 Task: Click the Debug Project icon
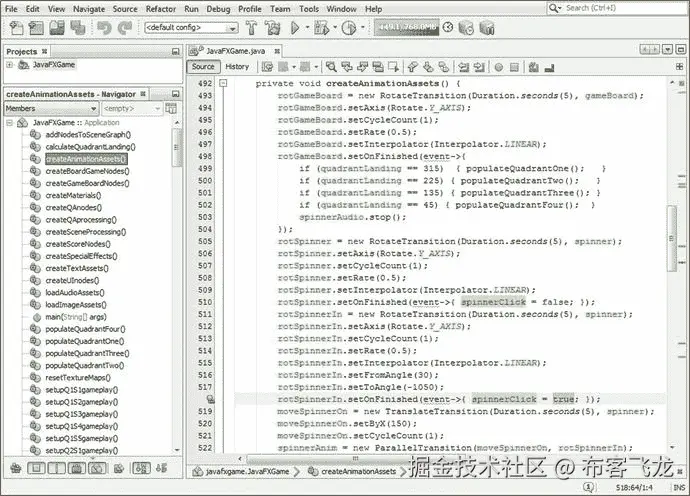(x=321, y=28)
